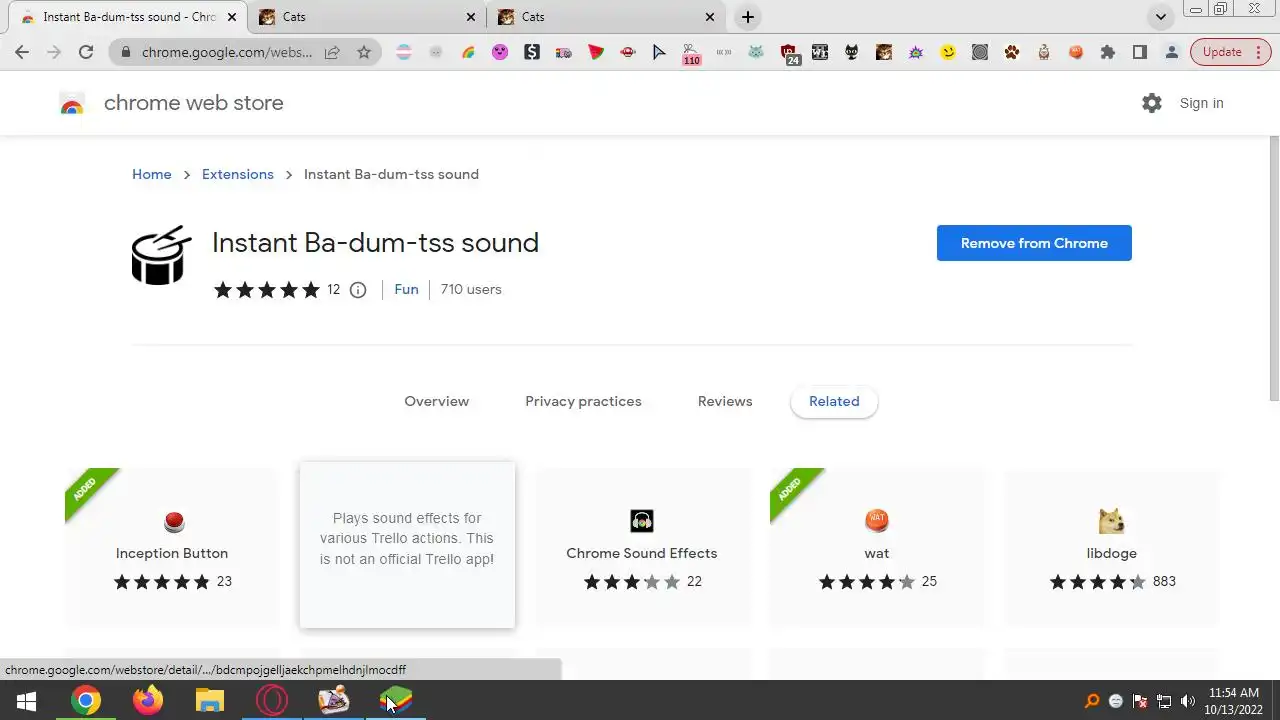Switch to the Overview tab
Image resolution: width=1280 pixels, height=720 pixels.
click(436, 401)
